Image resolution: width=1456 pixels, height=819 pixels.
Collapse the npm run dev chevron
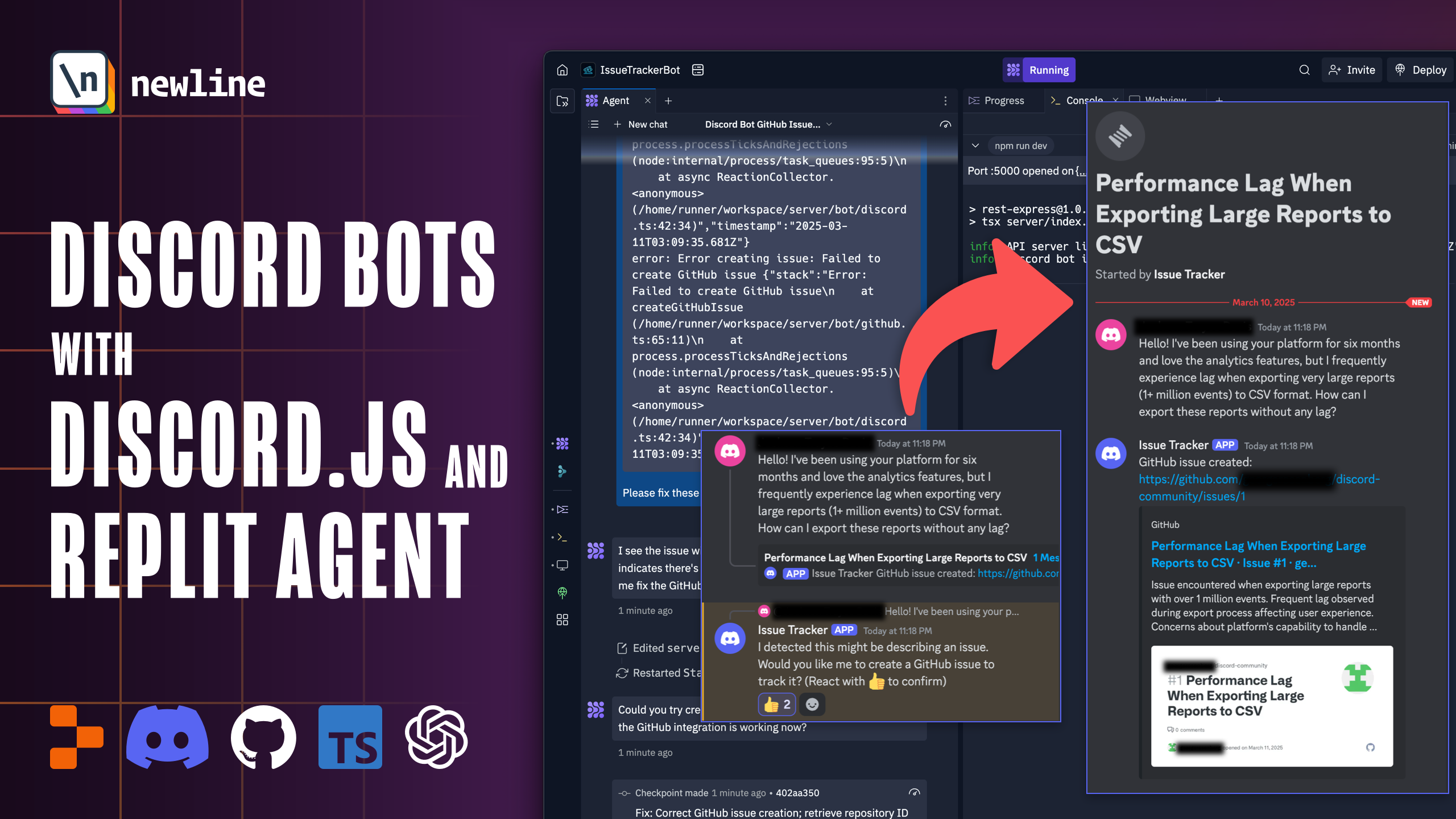point(975,146)
